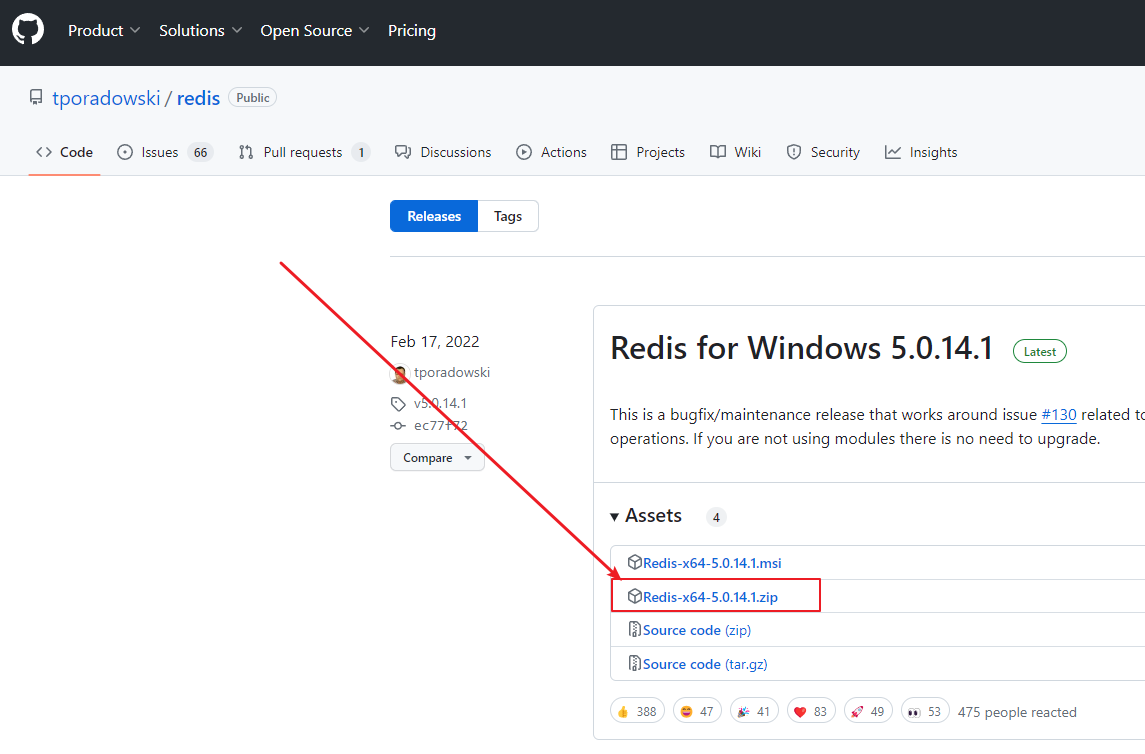
Task: Click the Code brackets icon
Action: 44,152
